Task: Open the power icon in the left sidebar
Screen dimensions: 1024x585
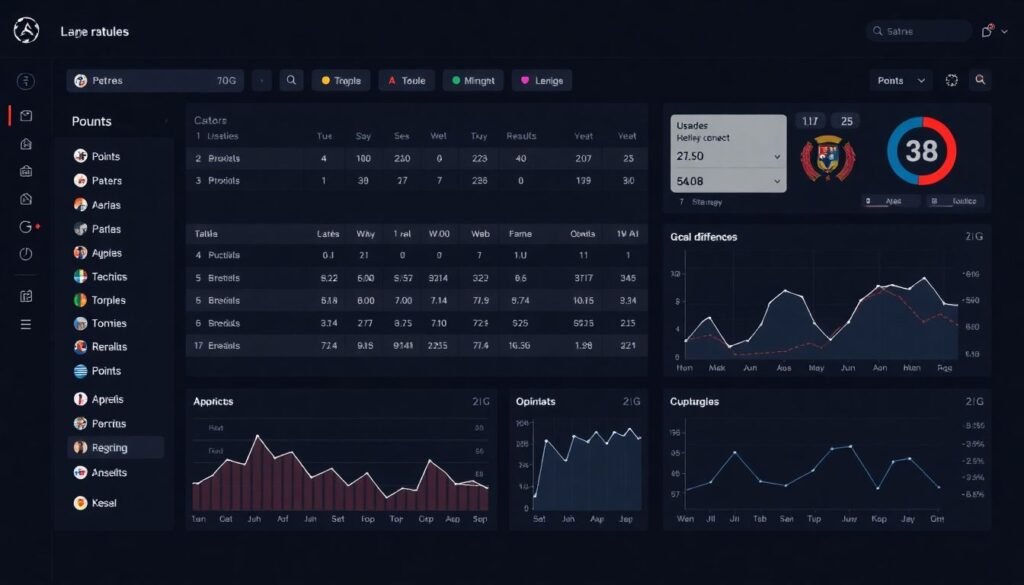Action: point(26,254)
